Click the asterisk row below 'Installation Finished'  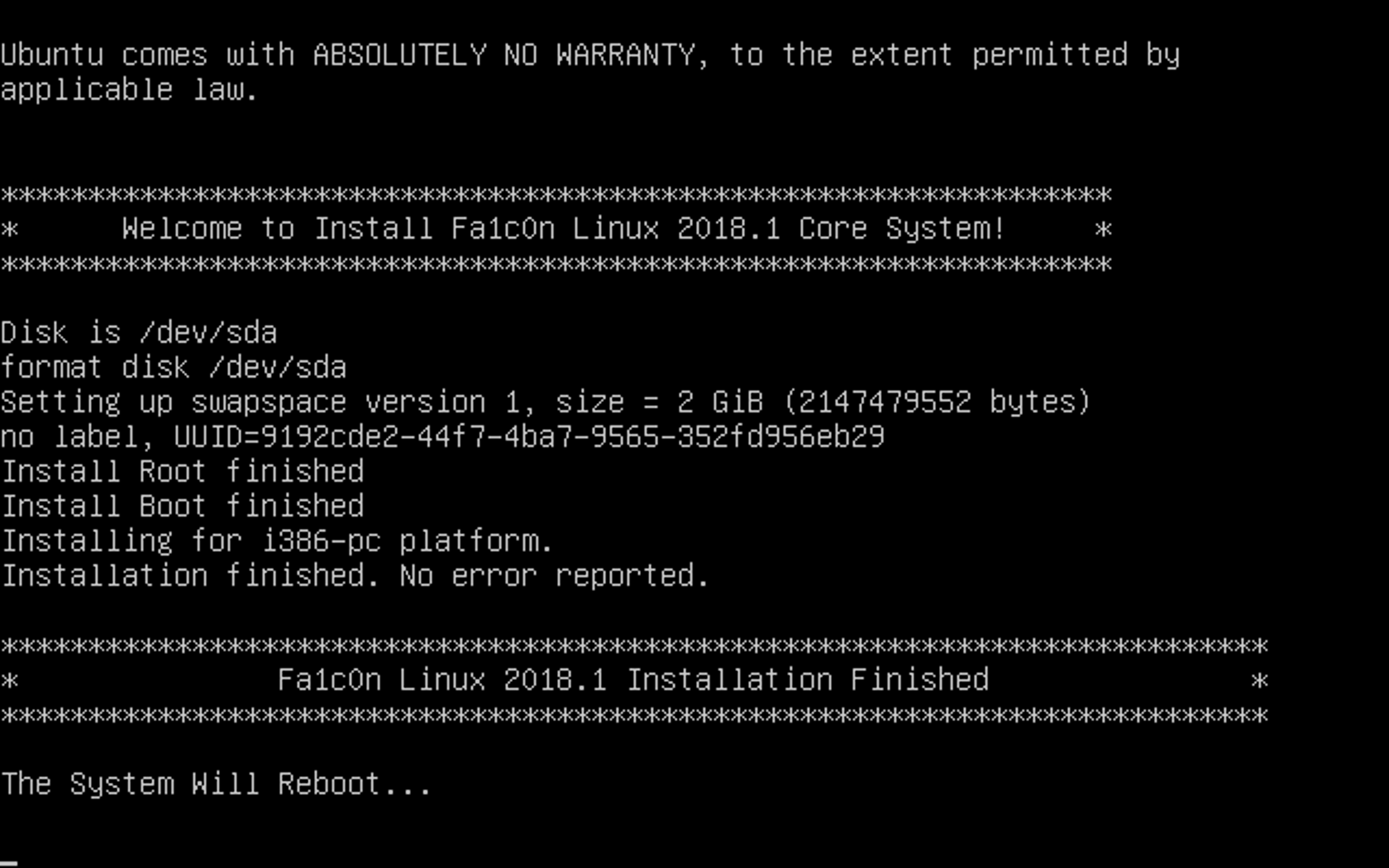point(634,715)
